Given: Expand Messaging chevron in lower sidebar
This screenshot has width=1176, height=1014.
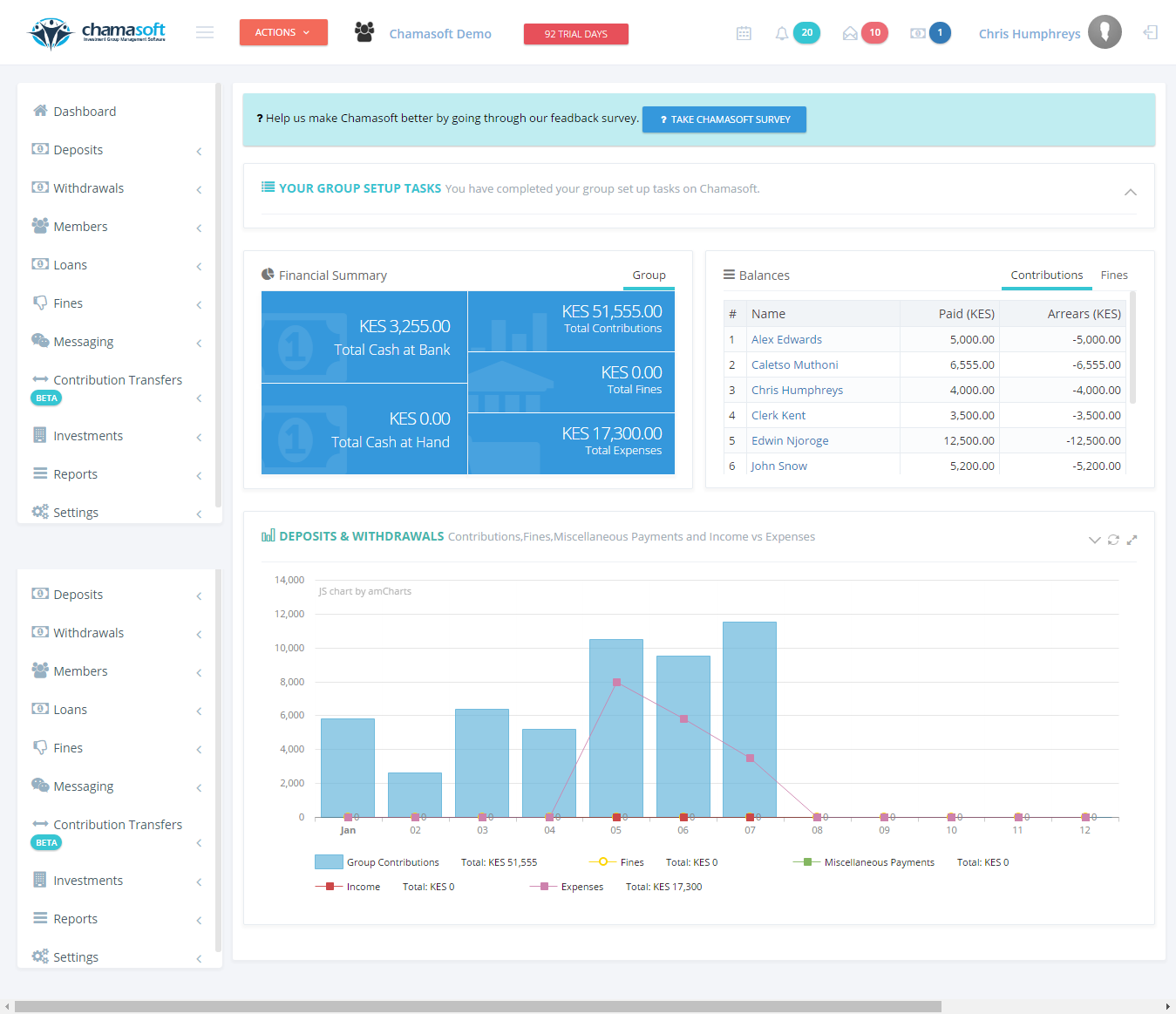Looking at the screenshot, I should pyautogui.click(x=199, y=788).
